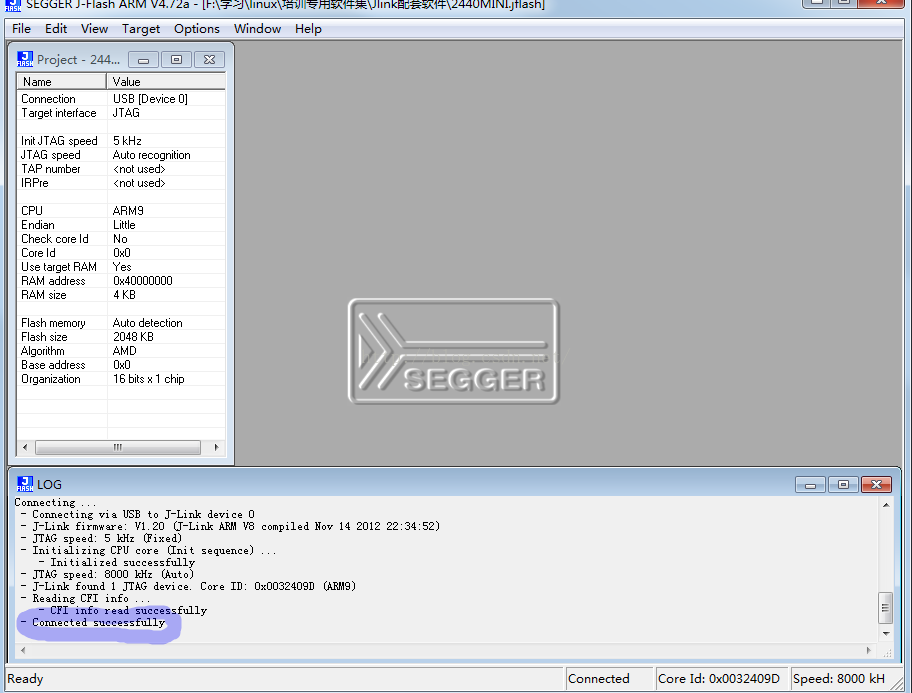This screenshot has height=693, width=912.
Task: Click Project panel horizontal scrollbar thumb
Action: [x=117, y=447]
